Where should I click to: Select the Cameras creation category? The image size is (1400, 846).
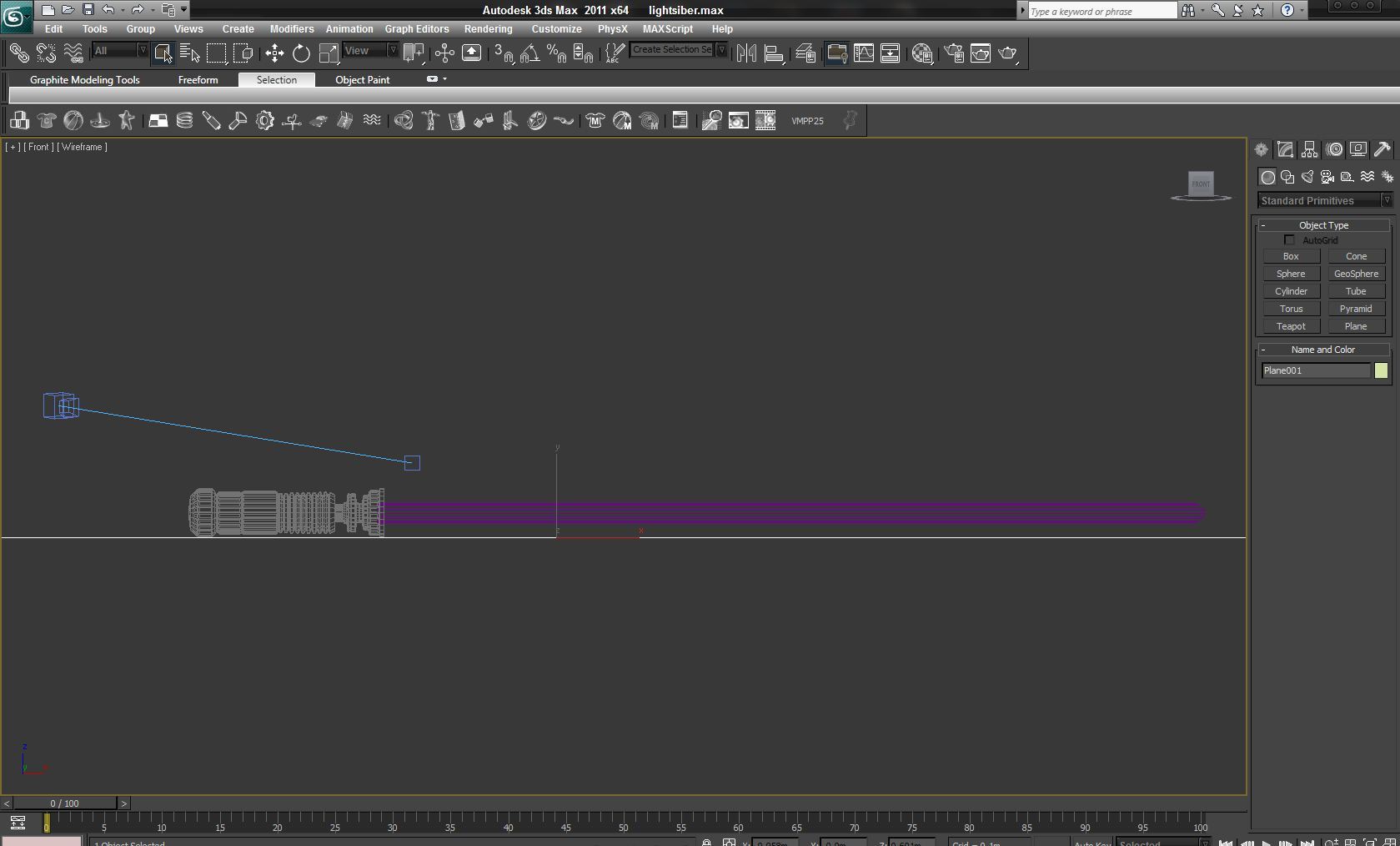coord(1327,177)
